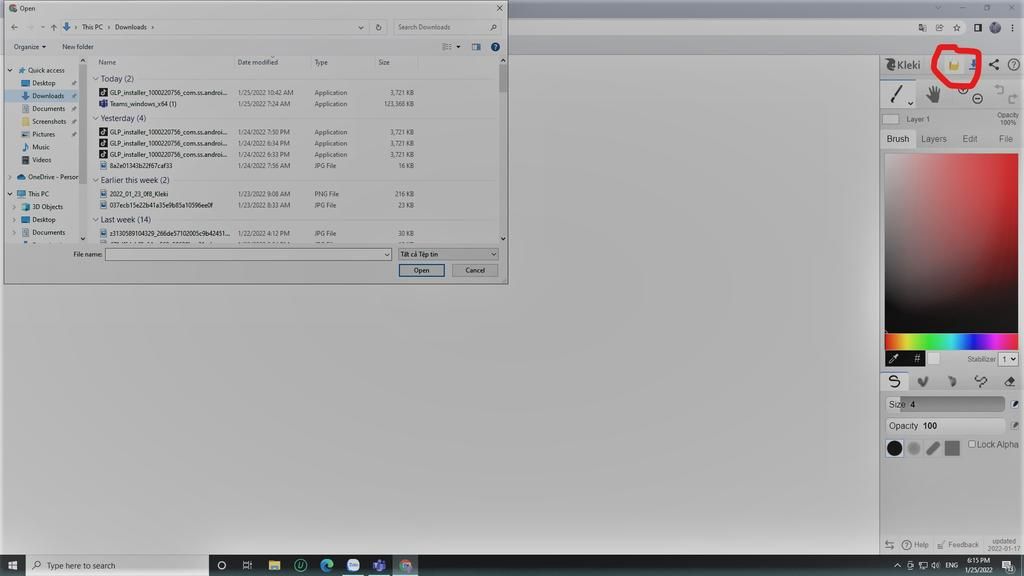The height and width of the screenshot is (576, 1024).
Task: Toggle the preview pane in Open dialog
Action: click(x=476, y=47)
